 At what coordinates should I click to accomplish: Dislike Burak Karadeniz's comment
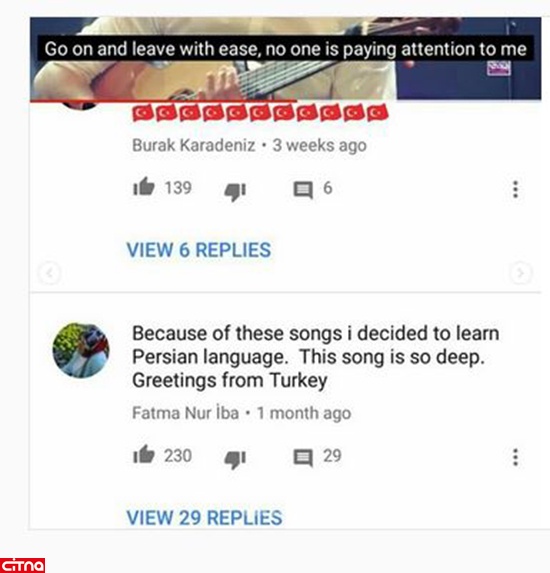click(x=235, y=192)
